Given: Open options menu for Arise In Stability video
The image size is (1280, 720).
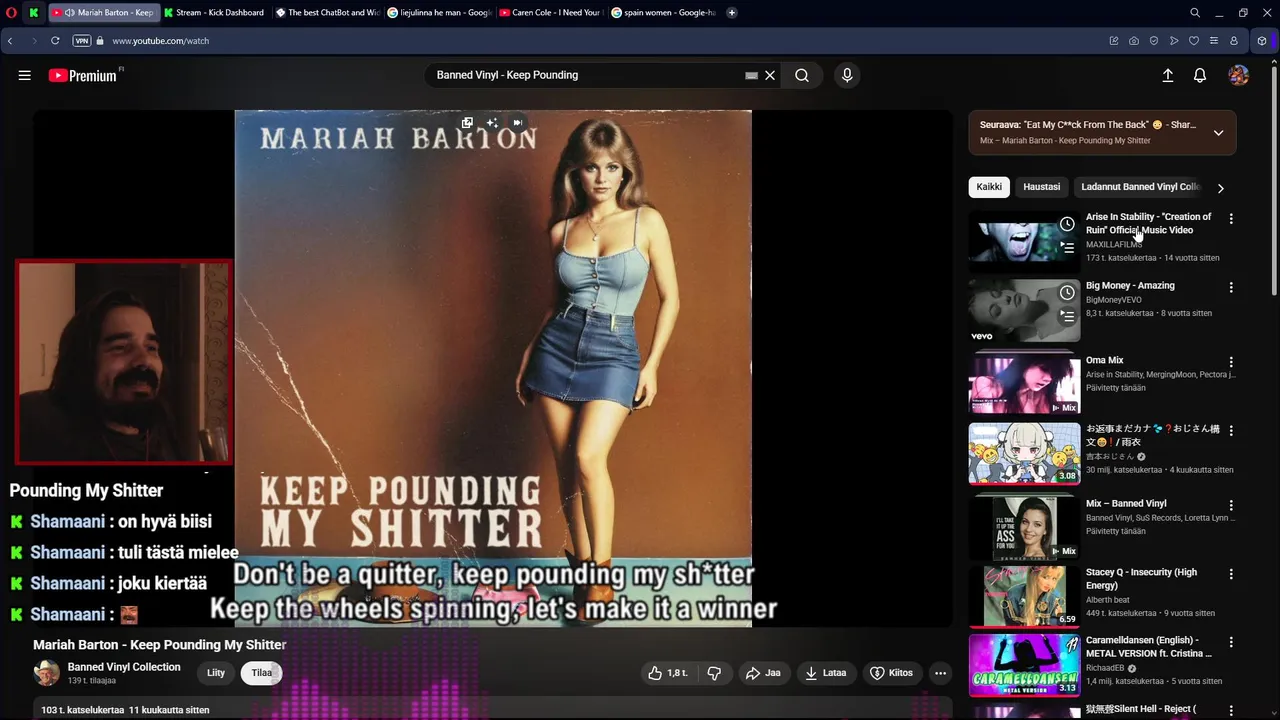Looking at the screenshot, I should [x=1231, y=218].
